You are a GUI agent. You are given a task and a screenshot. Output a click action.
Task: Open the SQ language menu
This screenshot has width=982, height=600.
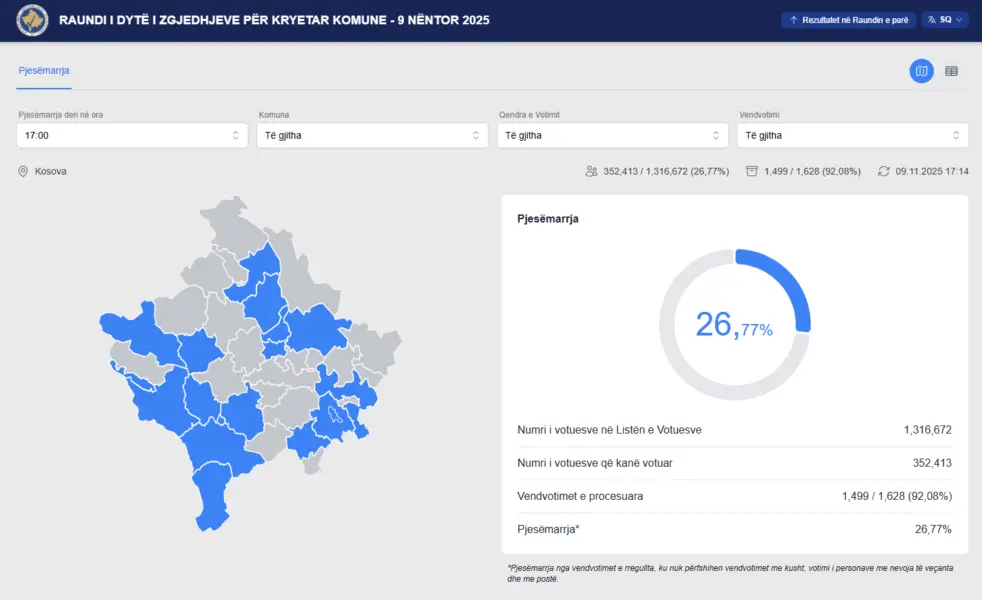[x=945, y=20]
